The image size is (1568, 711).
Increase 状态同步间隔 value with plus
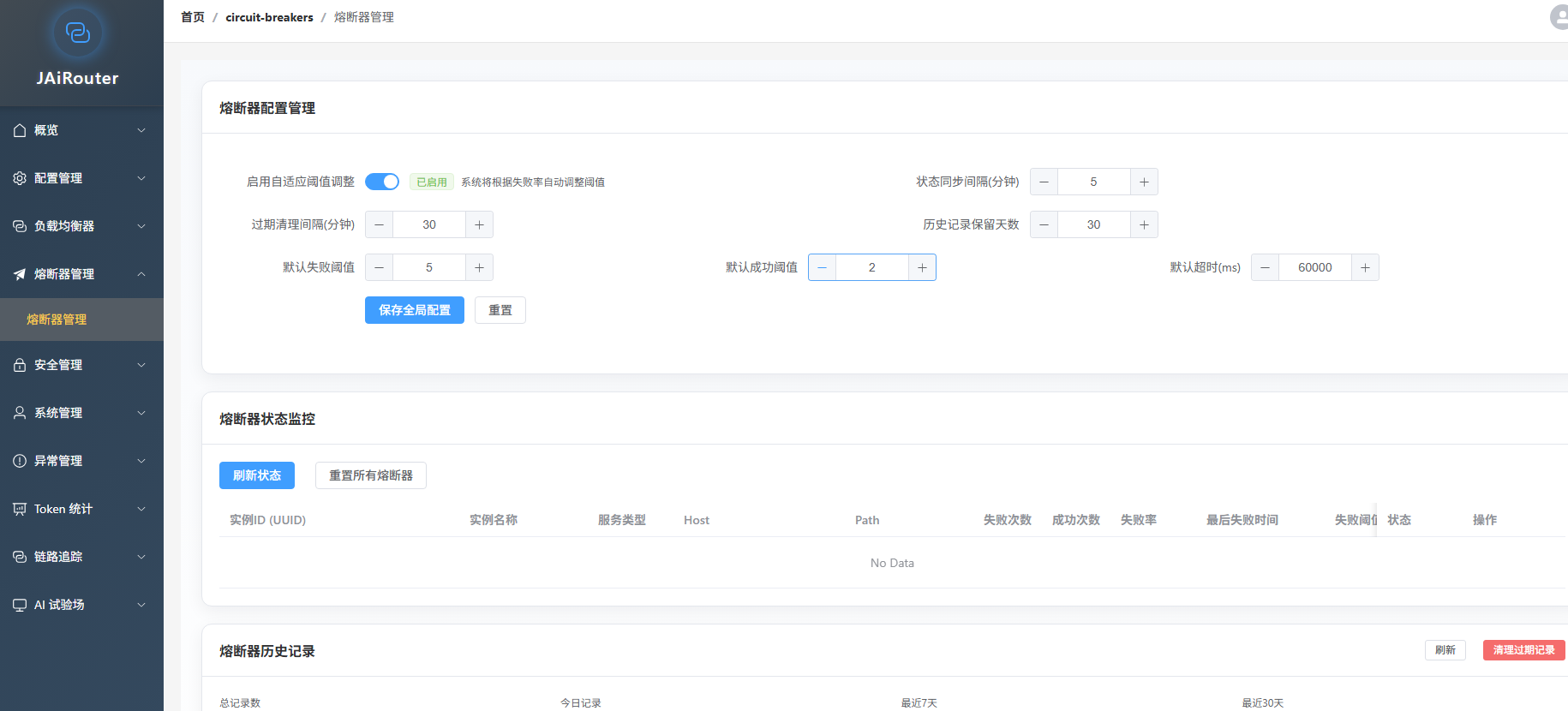point(1144,182)
